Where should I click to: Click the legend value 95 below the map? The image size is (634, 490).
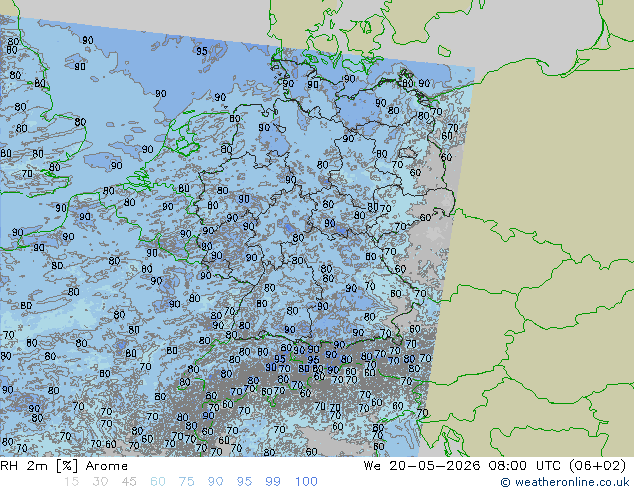pyautogui.click(x=244, y=482)
